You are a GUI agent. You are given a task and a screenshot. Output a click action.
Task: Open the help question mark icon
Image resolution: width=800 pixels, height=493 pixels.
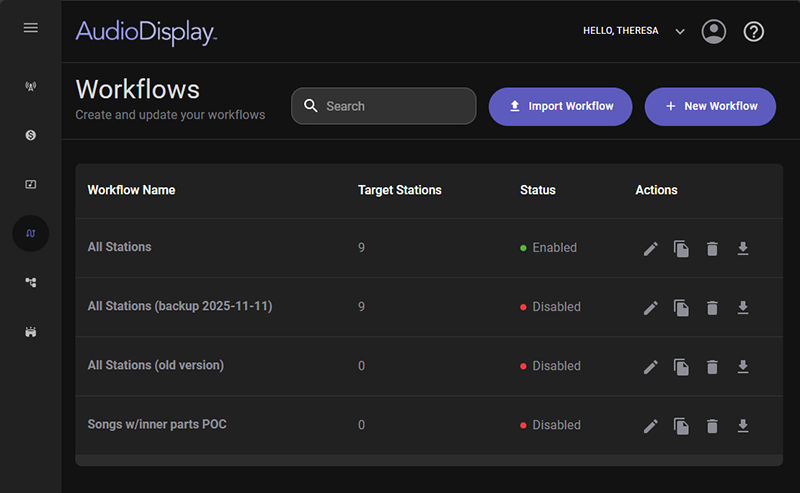(x=754, y=32)
